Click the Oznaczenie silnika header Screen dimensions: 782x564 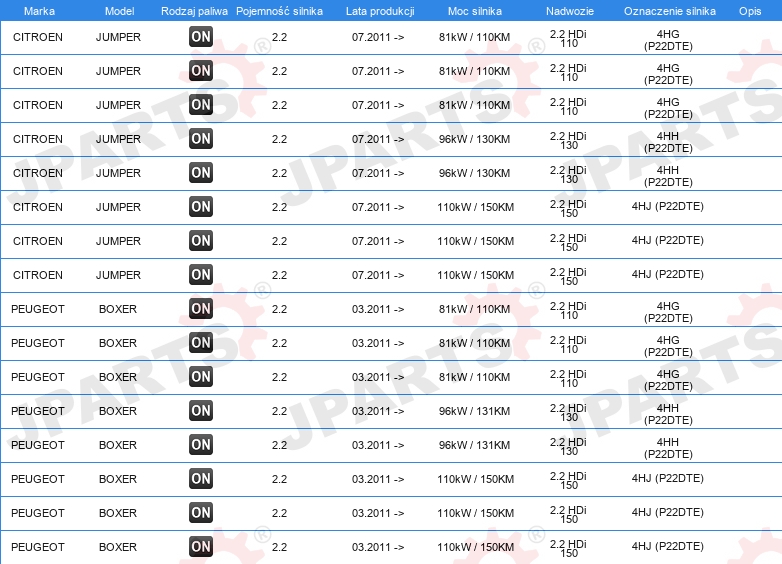[x=669, y=11]
